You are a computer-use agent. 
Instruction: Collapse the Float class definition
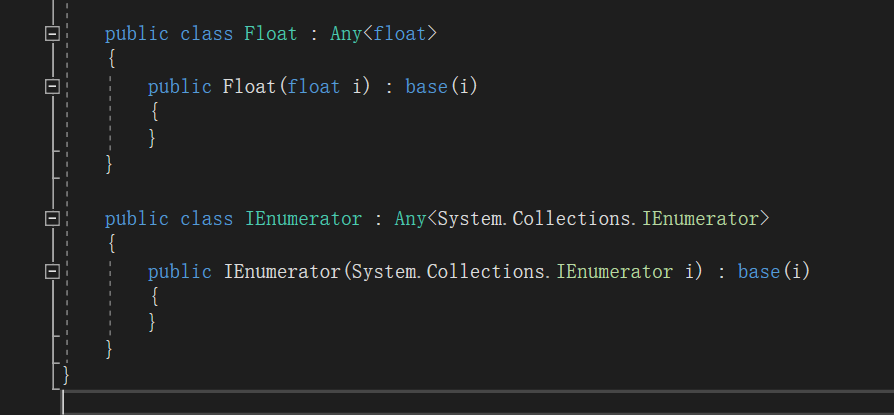tap(50, 34)
